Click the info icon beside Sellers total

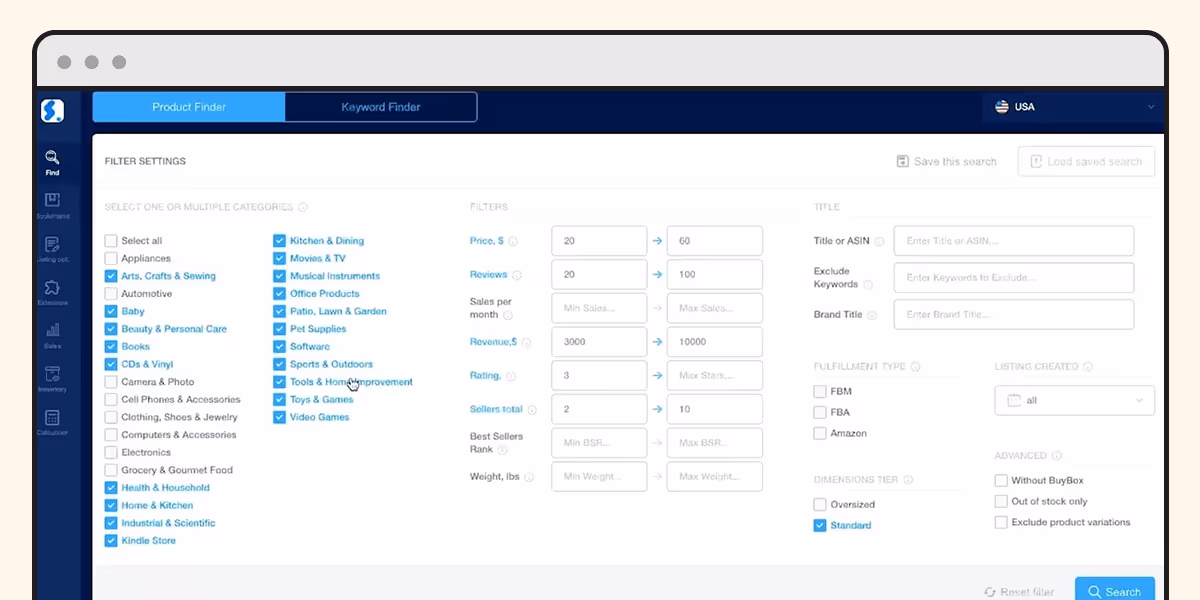click(x=532, y=410)
